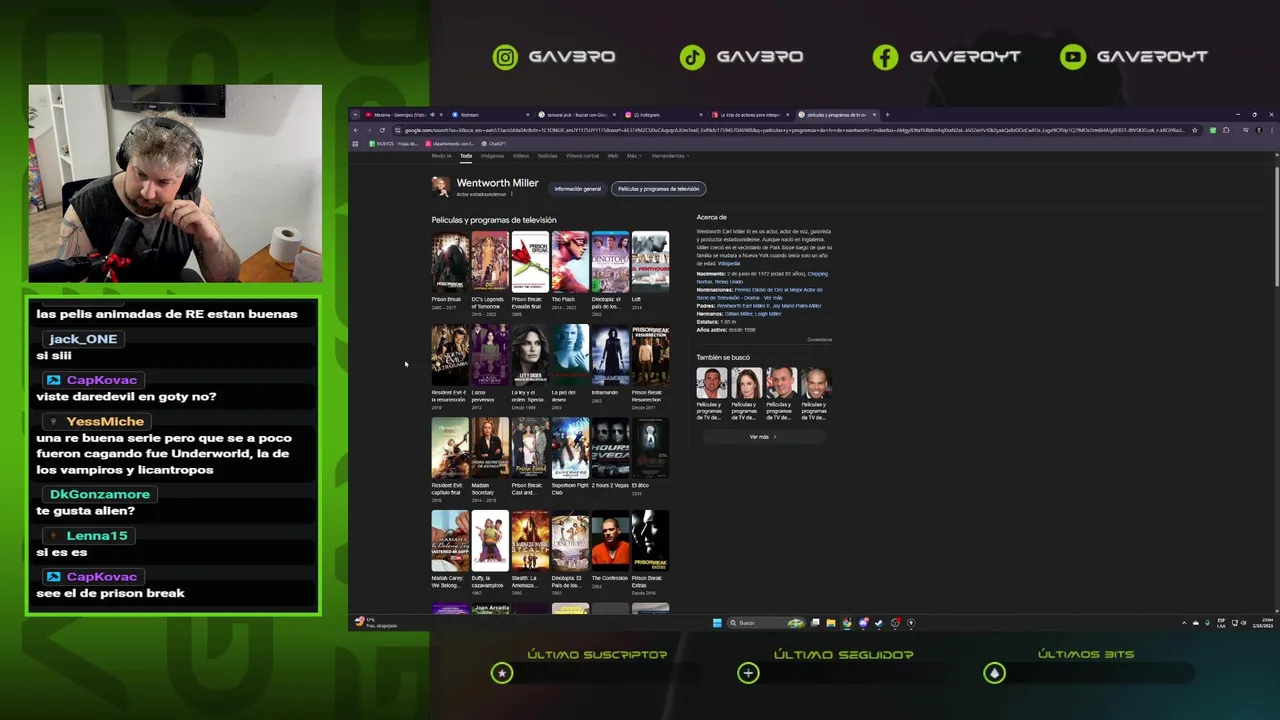
Task: Select the Web search filter tab
Action: coord(613,156)
